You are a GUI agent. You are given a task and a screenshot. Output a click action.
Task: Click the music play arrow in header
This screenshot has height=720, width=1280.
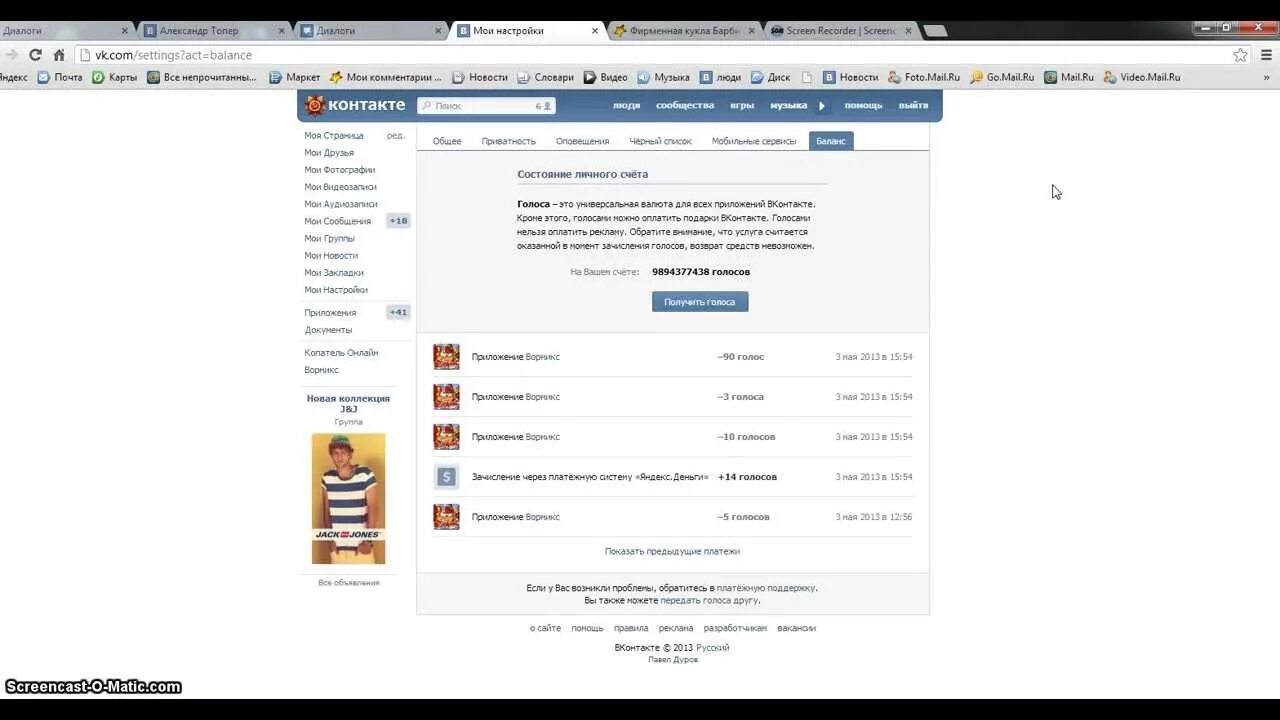click(x=822, y=105)
